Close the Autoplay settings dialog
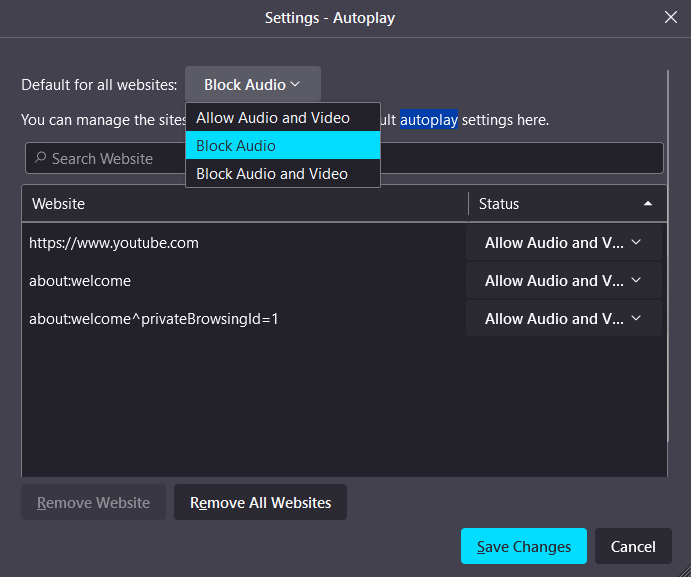691x577 pixels. click(671, 17)
